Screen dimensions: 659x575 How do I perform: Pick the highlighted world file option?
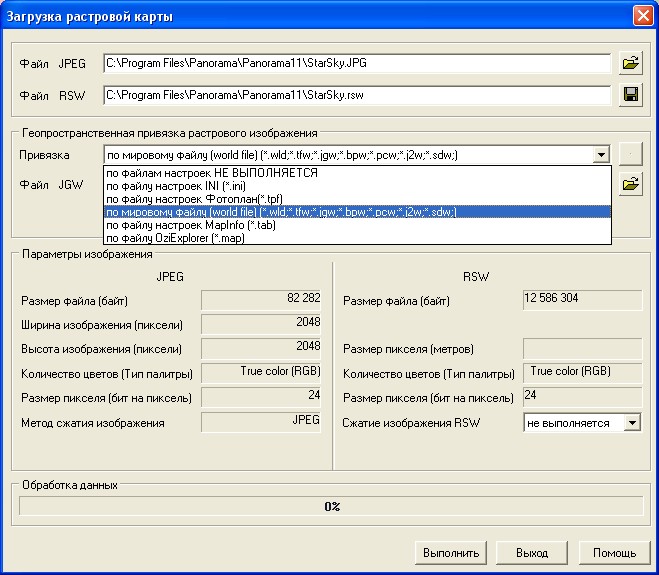(281, 212)
